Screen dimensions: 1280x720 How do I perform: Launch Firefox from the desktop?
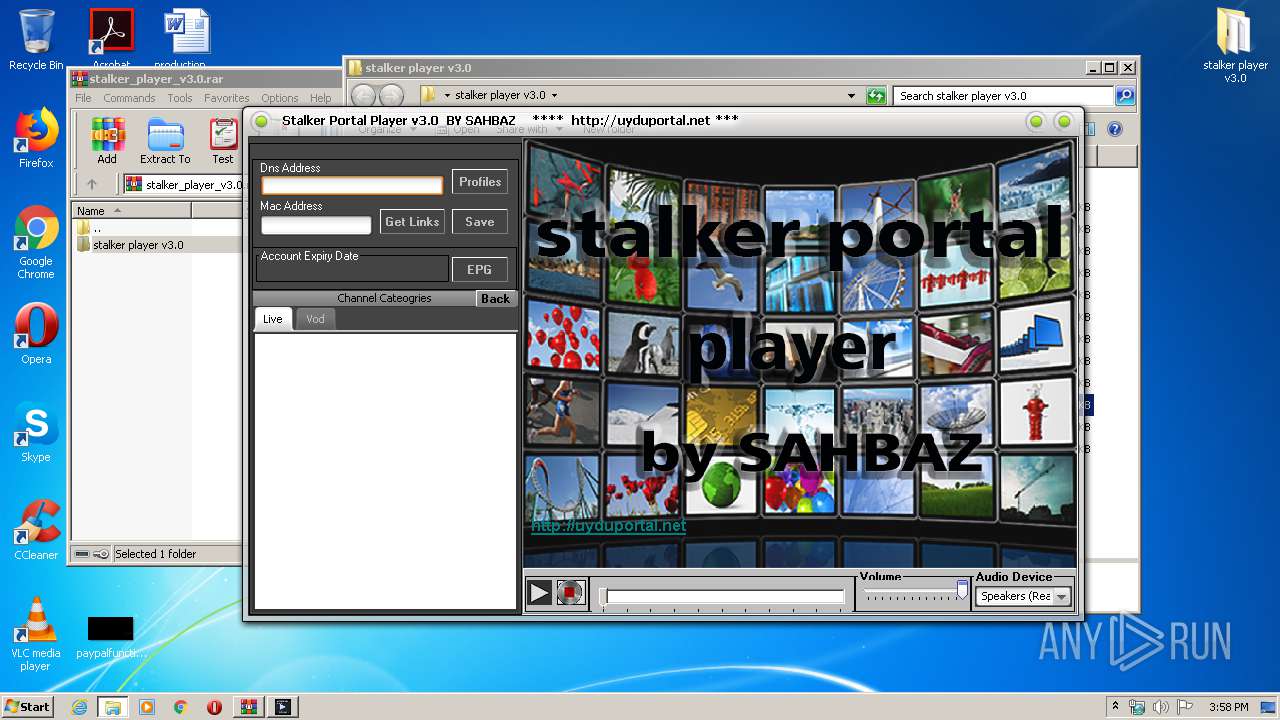click(x=36, y=138)
